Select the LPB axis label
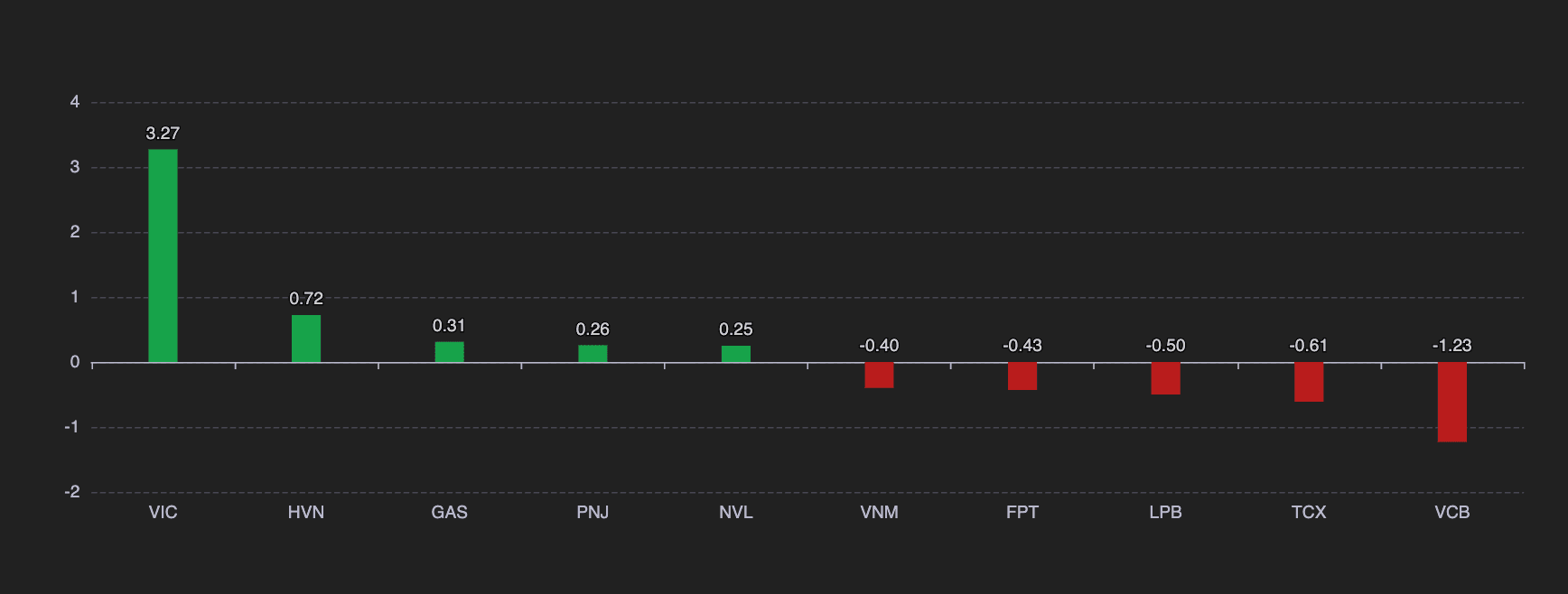Image resolution: width=1568 pixels, height=594 pixels. click(x=1165, y=512)
